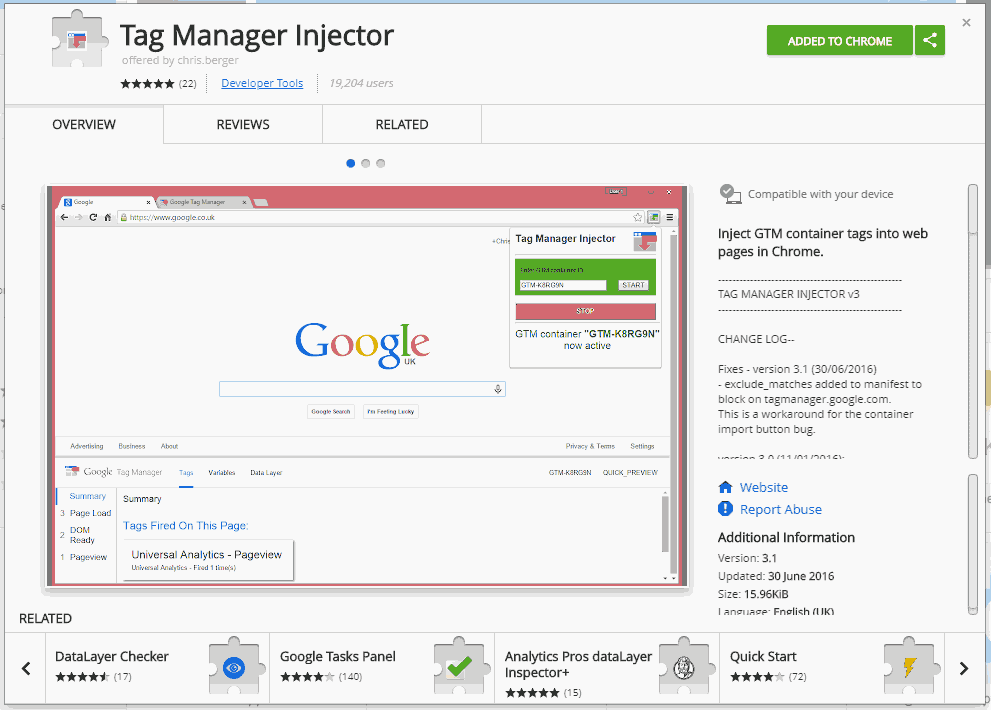Click the Added to Chrome button

(839, 40)
